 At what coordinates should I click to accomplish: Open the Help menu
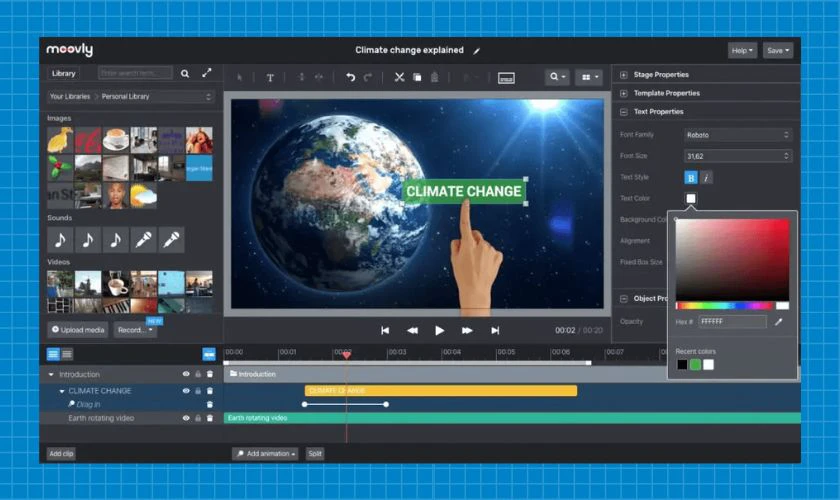[x=742, y=50]
